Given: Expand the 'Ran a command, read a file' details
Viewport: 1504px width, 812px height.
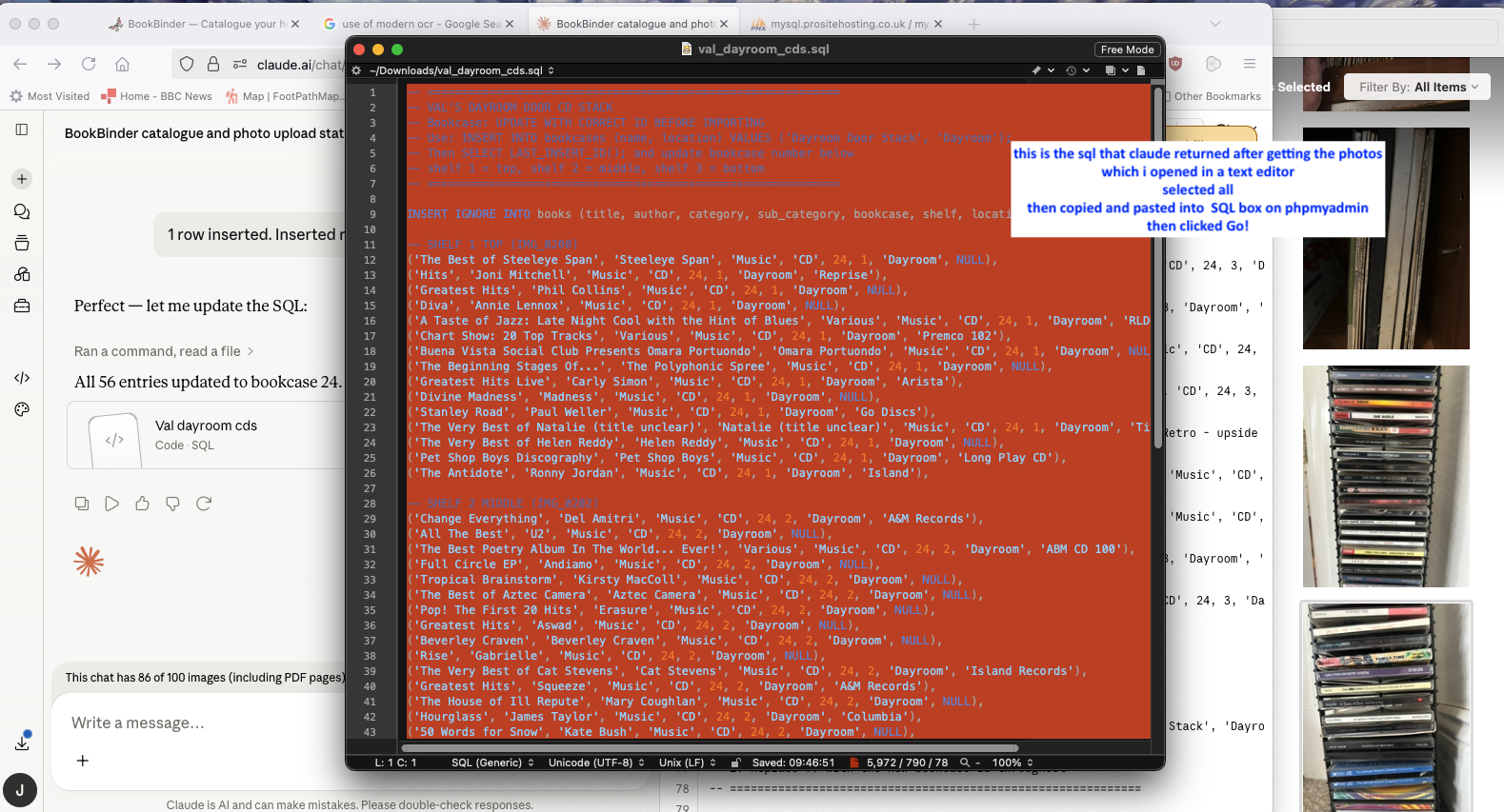Looking at the screenshot, I should (x=164, y=351).
